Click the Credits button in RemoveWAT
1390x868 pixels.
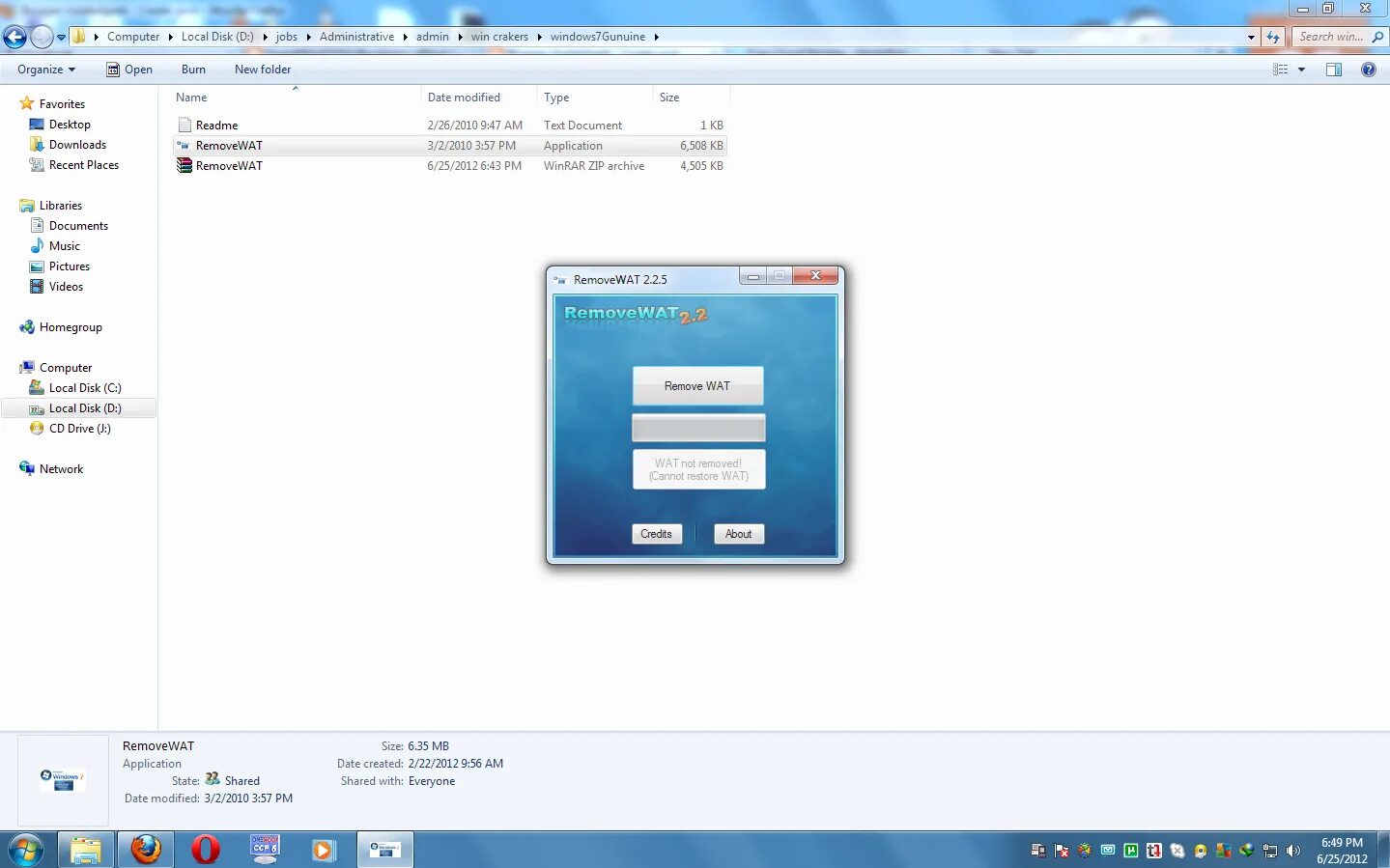(x=656, y=534)
